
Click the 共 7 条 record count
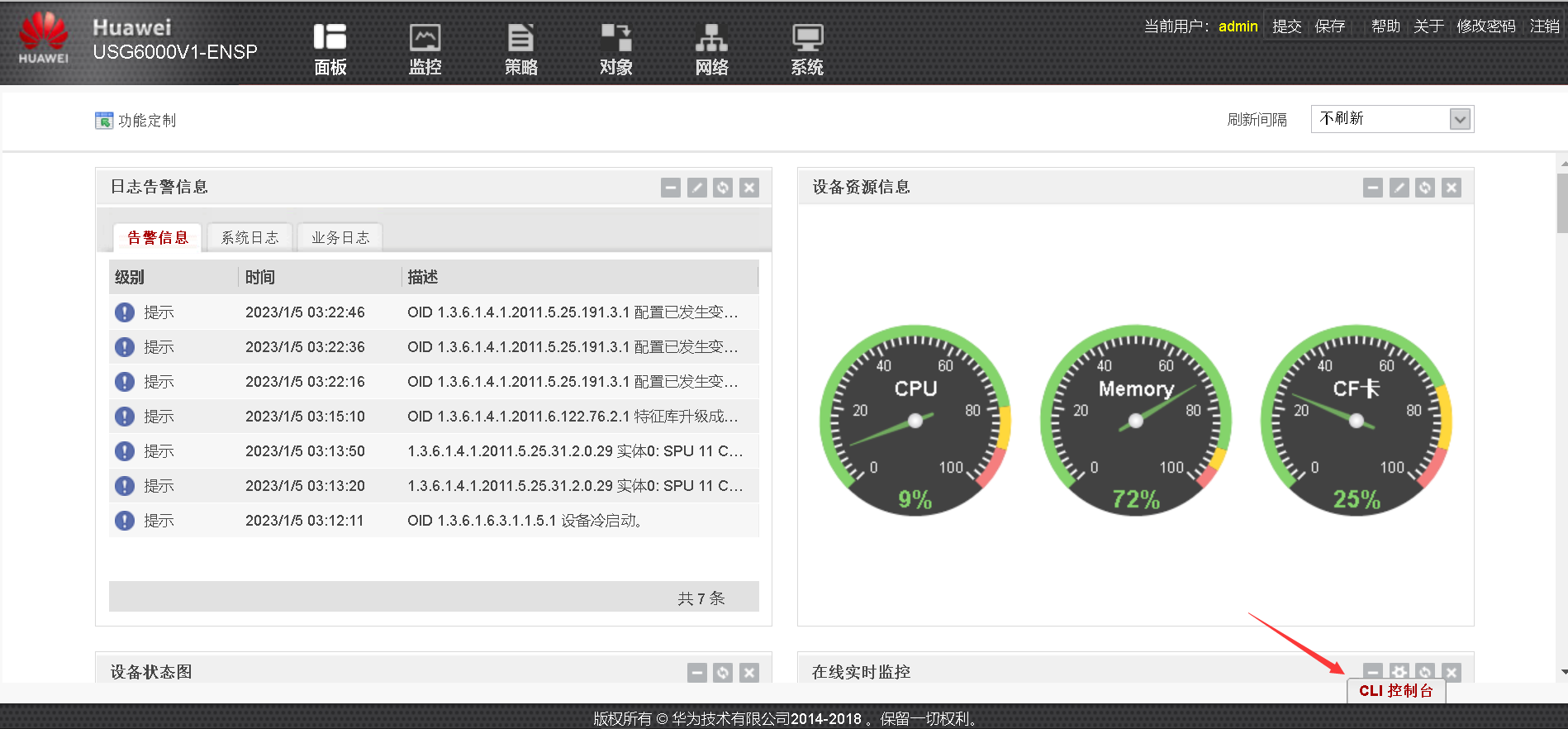coord(701,598)
